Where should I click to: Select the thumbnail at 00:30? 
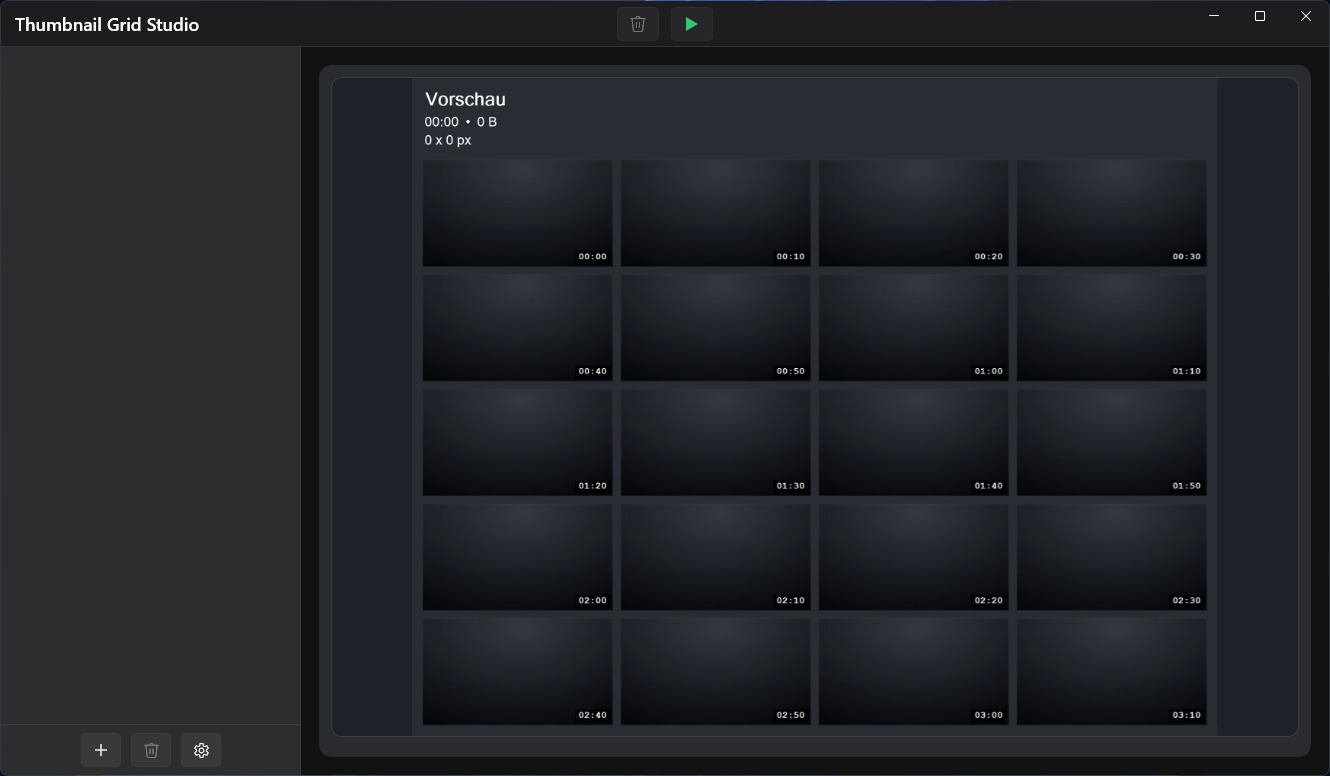1111,213
